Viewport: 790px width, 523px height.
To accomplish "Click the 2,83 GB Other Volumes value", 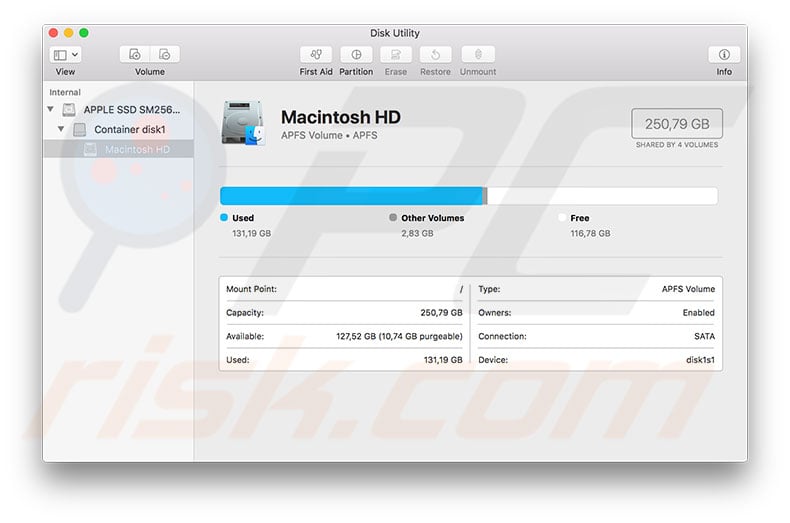I will point(417,233).
